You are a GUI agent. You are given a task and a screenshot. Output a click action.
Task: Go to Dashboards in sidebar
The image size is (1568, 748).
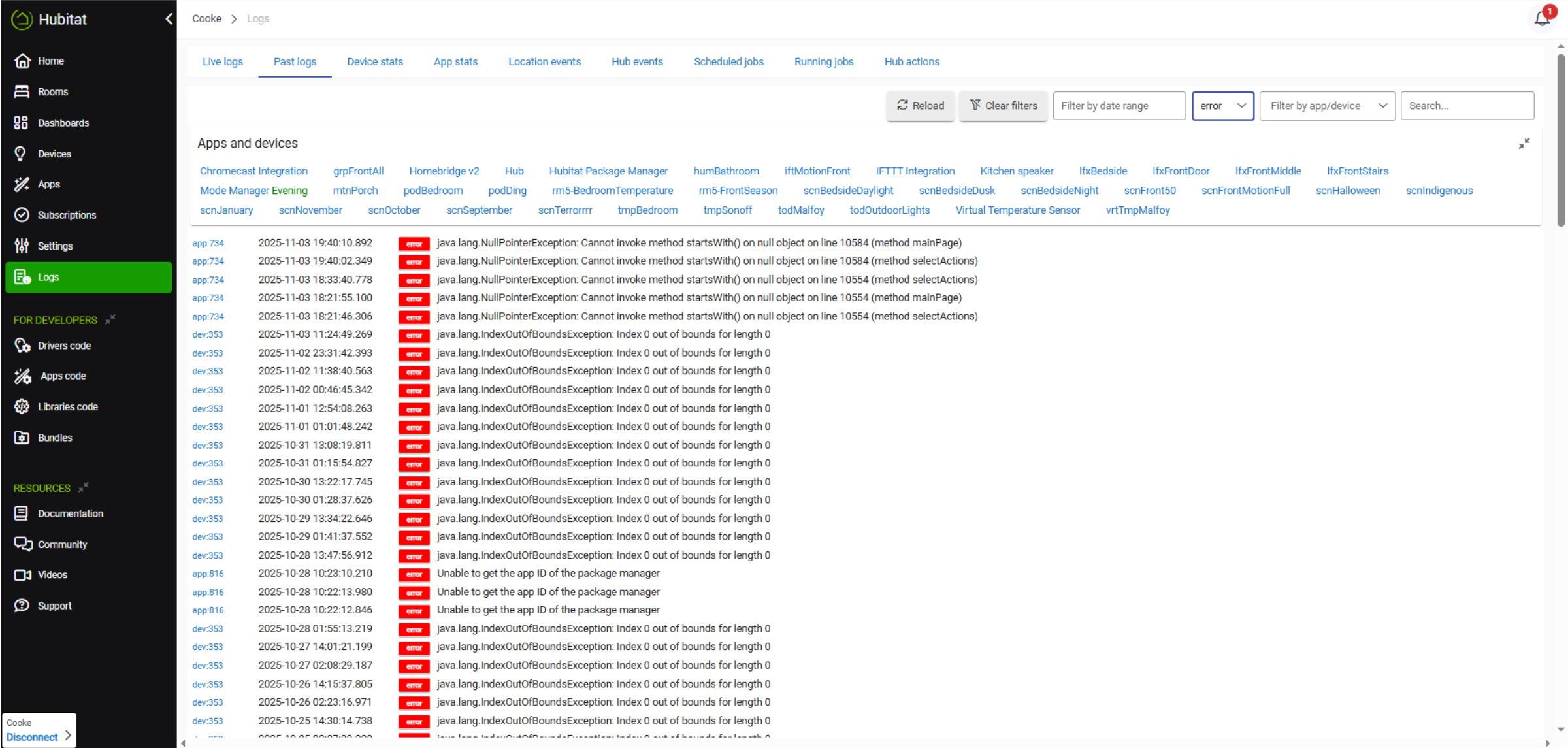click(x=63, y=123)
